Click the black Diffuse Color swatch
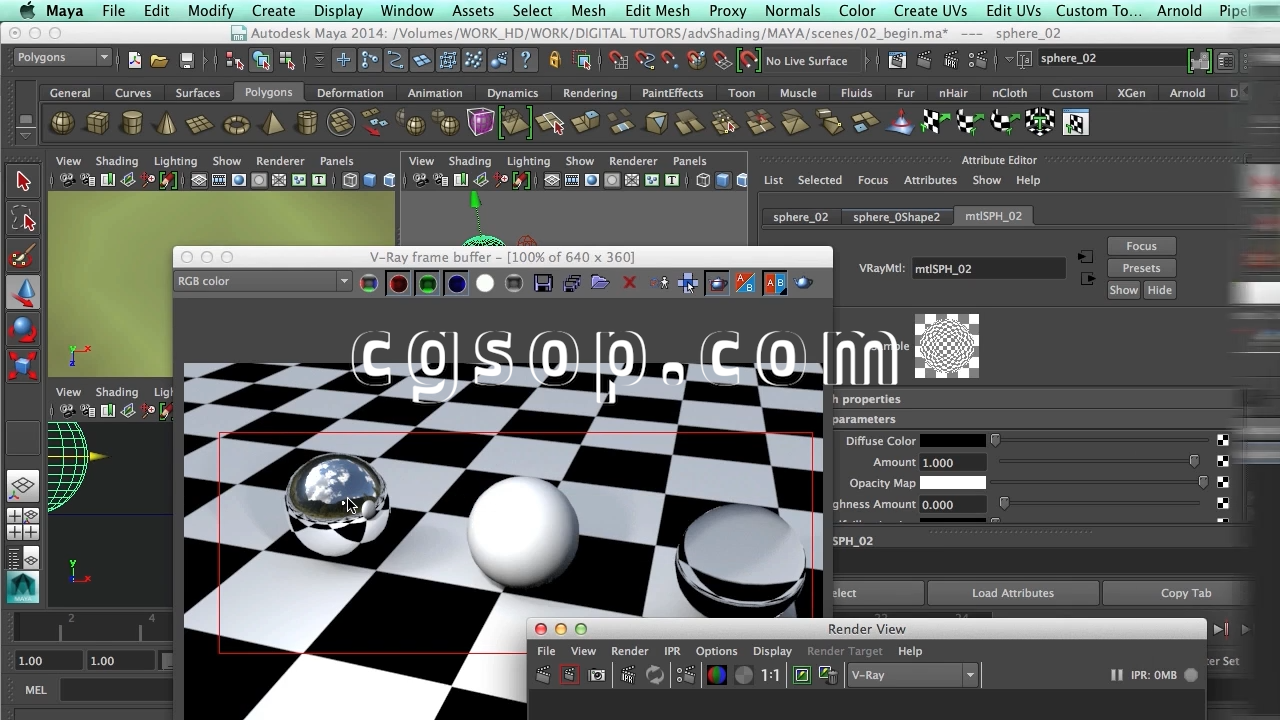 (x=952, y=441)
